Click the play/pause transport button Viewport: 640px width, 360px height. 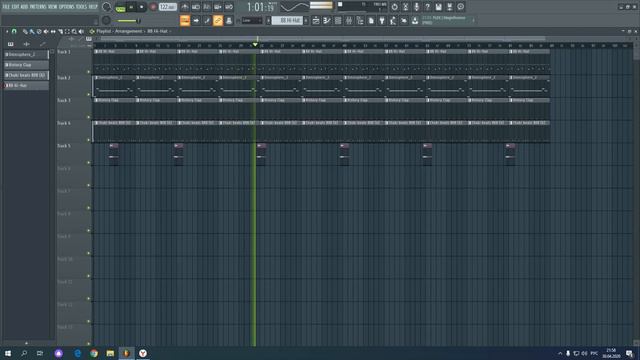[131, 7]
